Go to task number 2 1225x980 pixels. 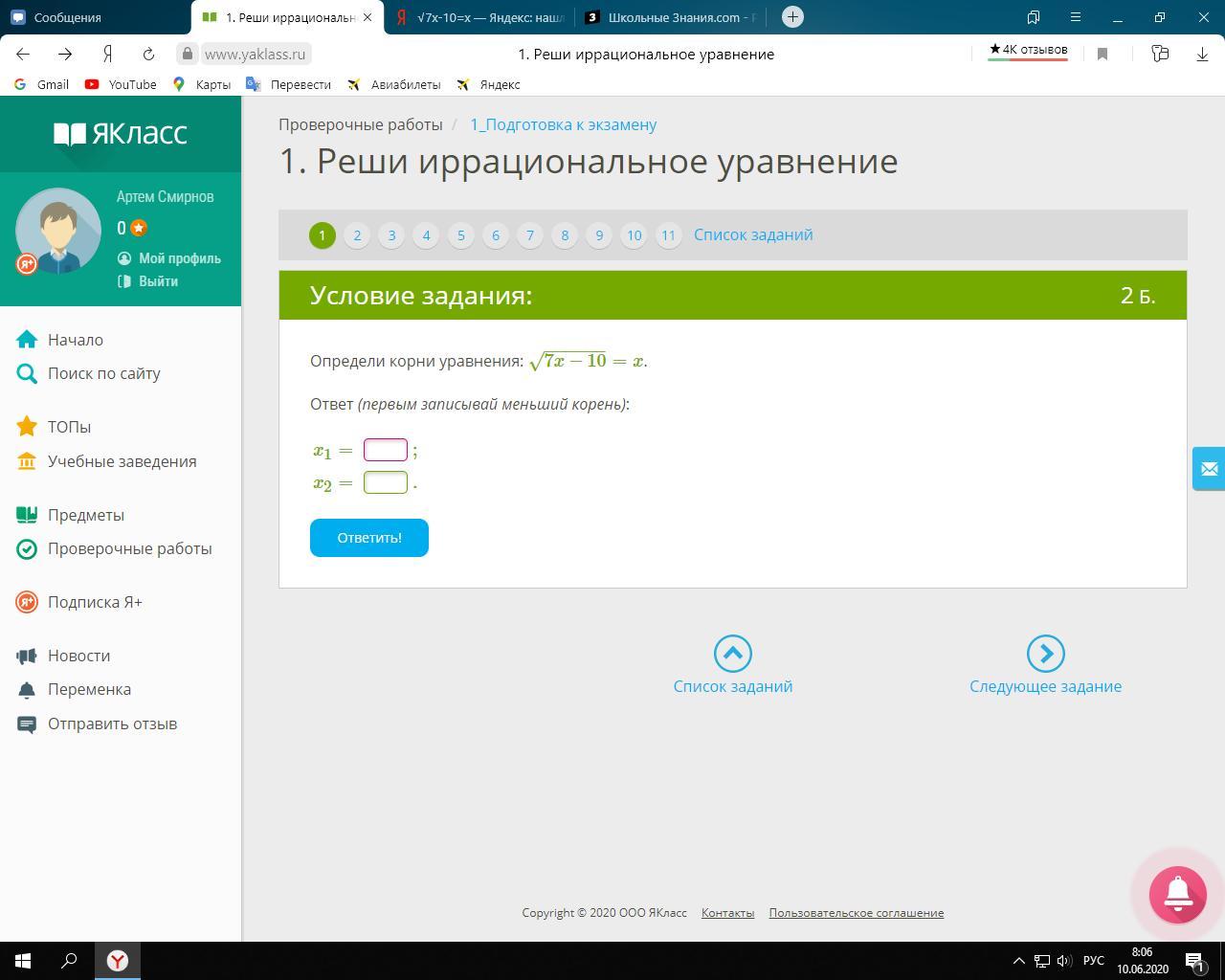[357, 235]
